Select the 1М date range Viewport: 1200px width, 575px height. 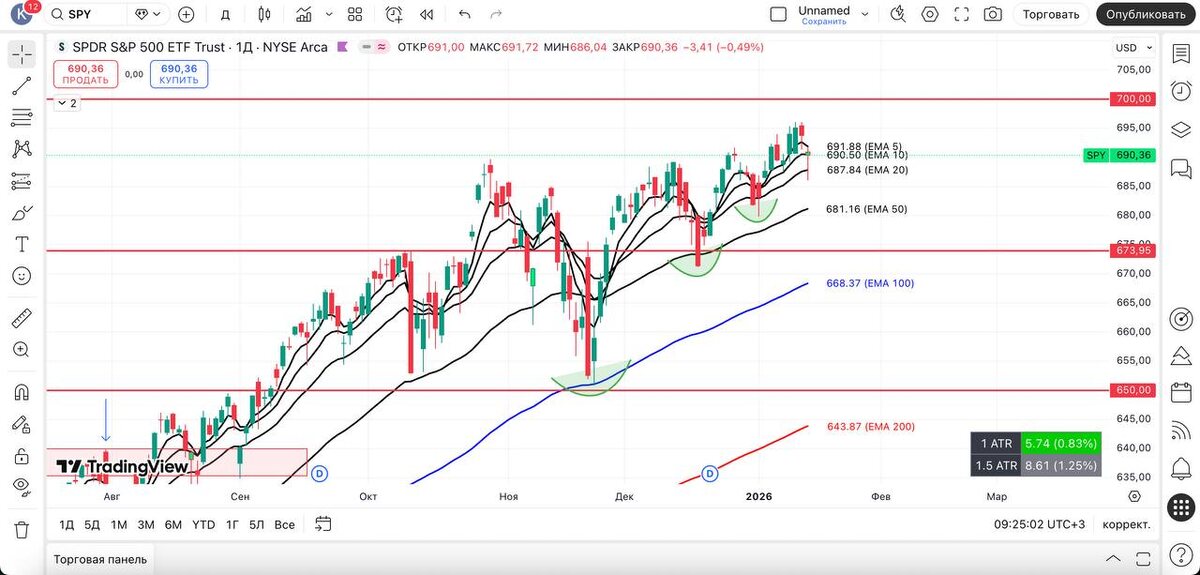click(119, 524)
